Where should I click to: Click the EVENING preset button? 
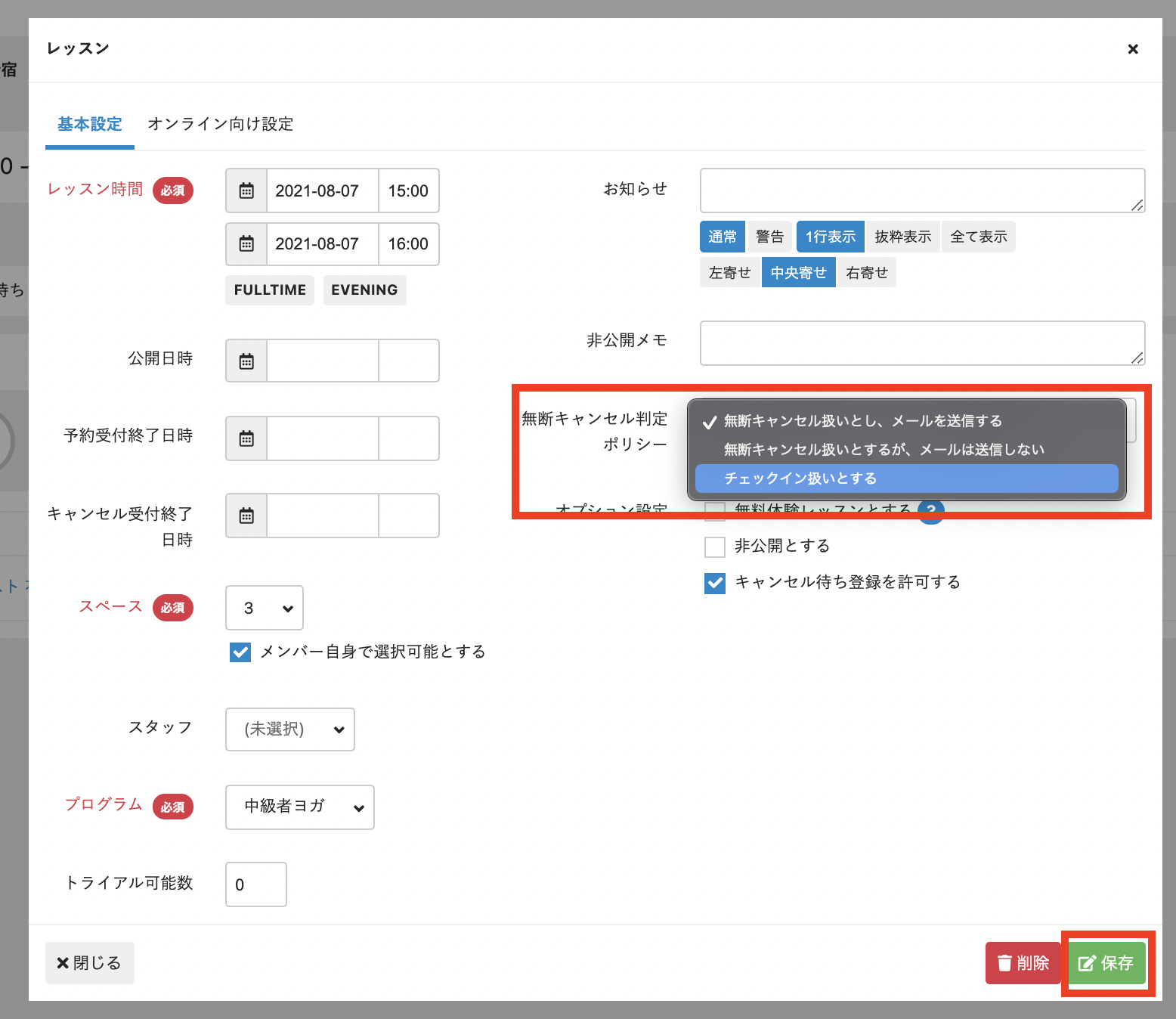click(x=364, y=290)
